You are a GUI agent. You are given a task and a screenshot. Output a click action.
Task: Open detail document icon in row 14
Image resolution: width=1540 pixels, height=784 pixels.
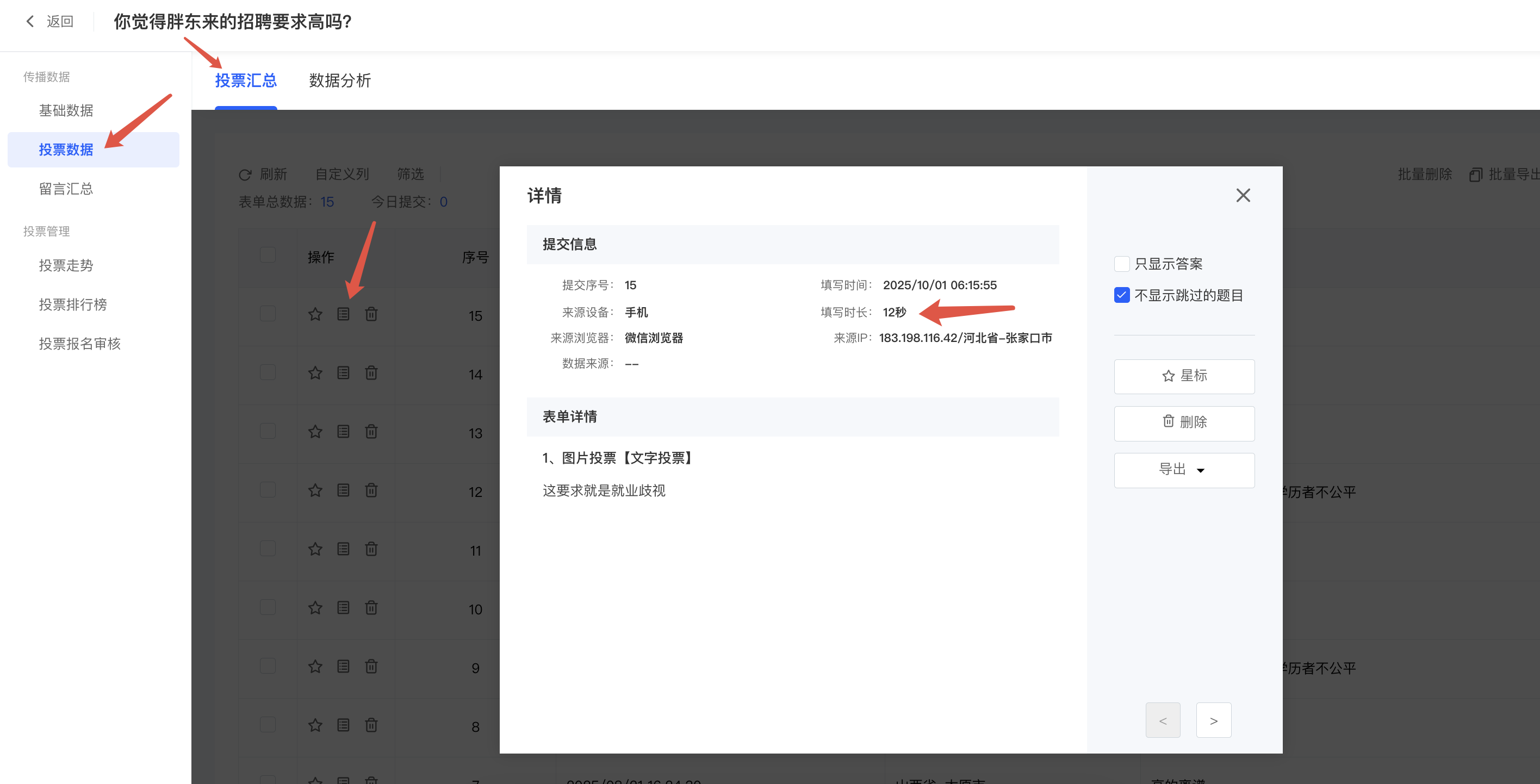[343, 373]
